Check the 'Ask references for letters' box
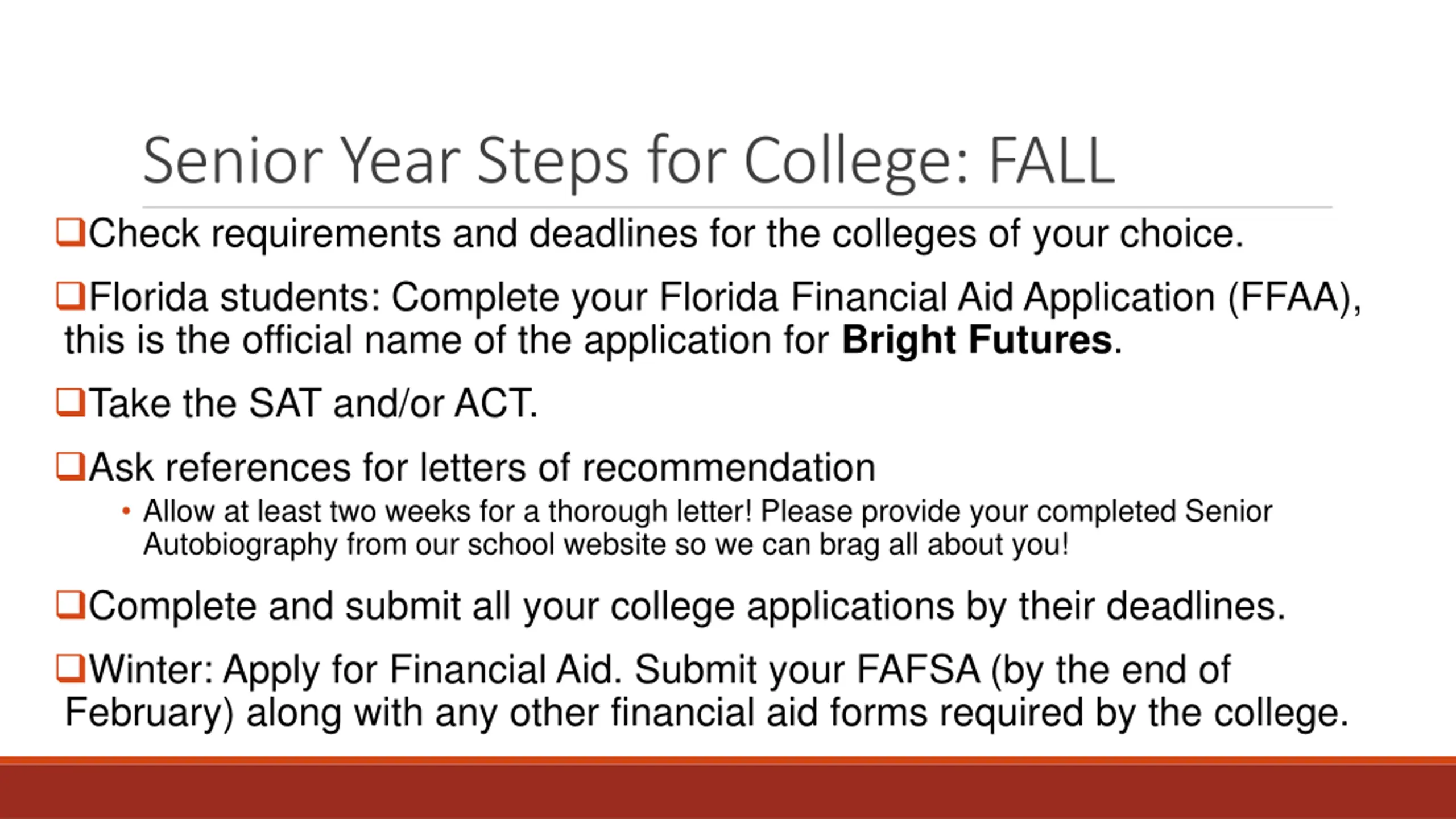This screenshot has height=819, width=1456. [71, 467]
